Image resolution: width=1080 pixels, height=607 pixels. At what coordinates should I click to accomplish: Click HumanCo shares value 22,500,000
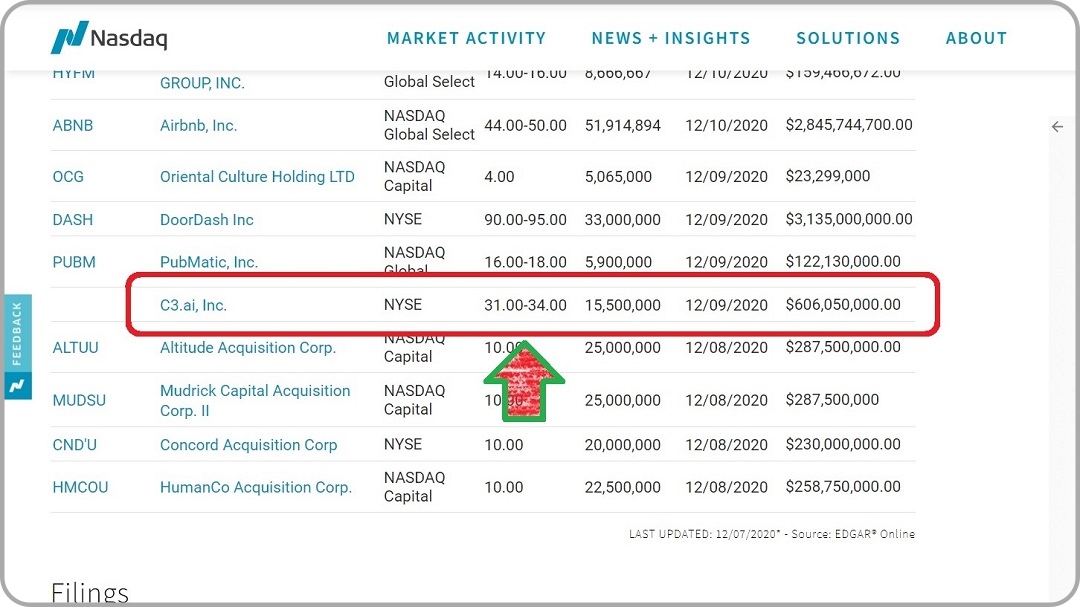click(623, 488)
